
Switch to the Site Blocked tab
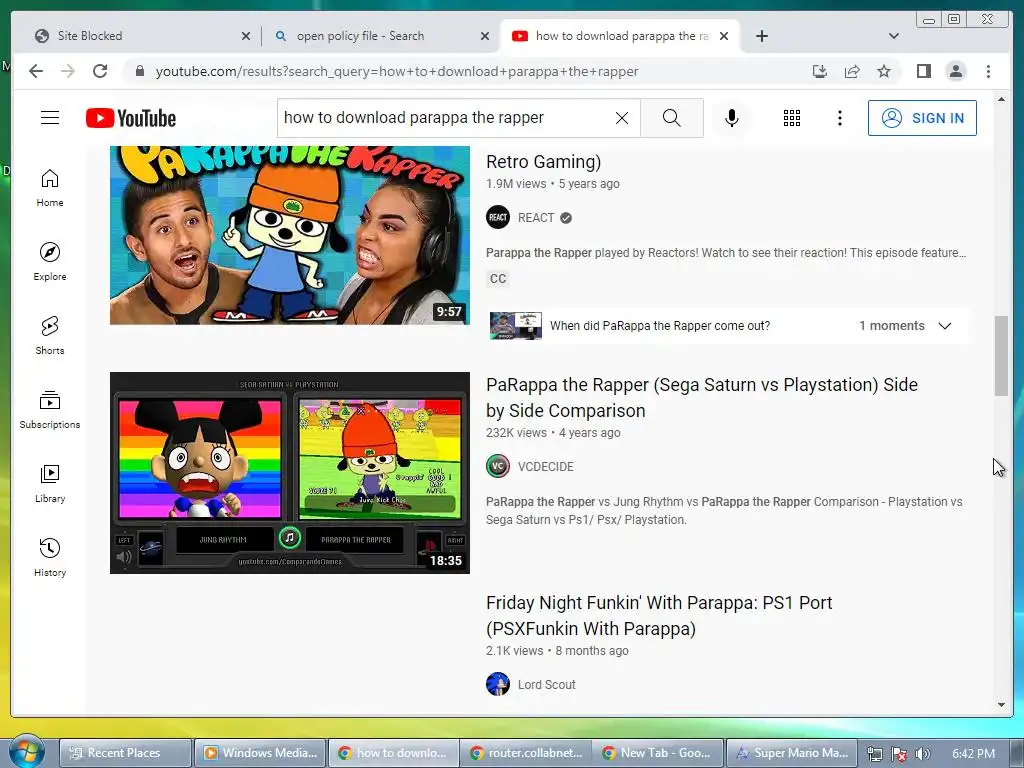coord(142,36)
